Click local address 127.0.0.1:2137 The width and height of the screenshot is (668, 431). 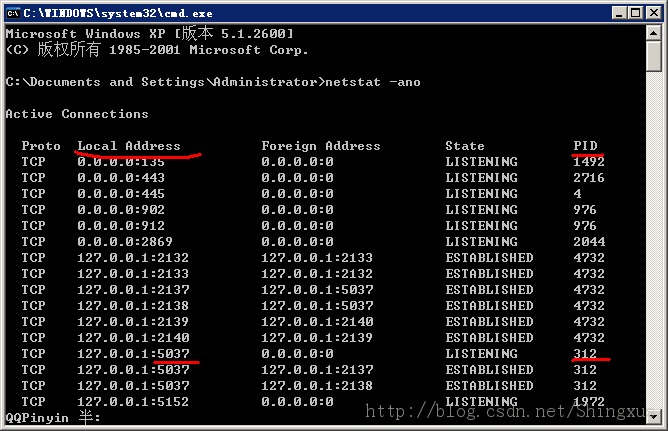(133, 290)
